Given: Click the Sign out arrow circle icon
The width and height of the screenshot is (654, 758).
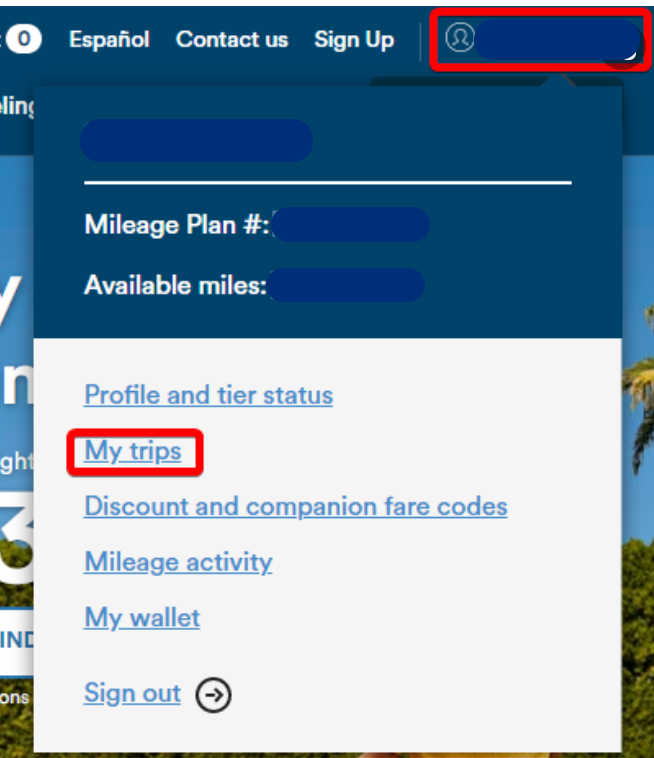Looking at the screenshot, I should (x=213, y=695).
